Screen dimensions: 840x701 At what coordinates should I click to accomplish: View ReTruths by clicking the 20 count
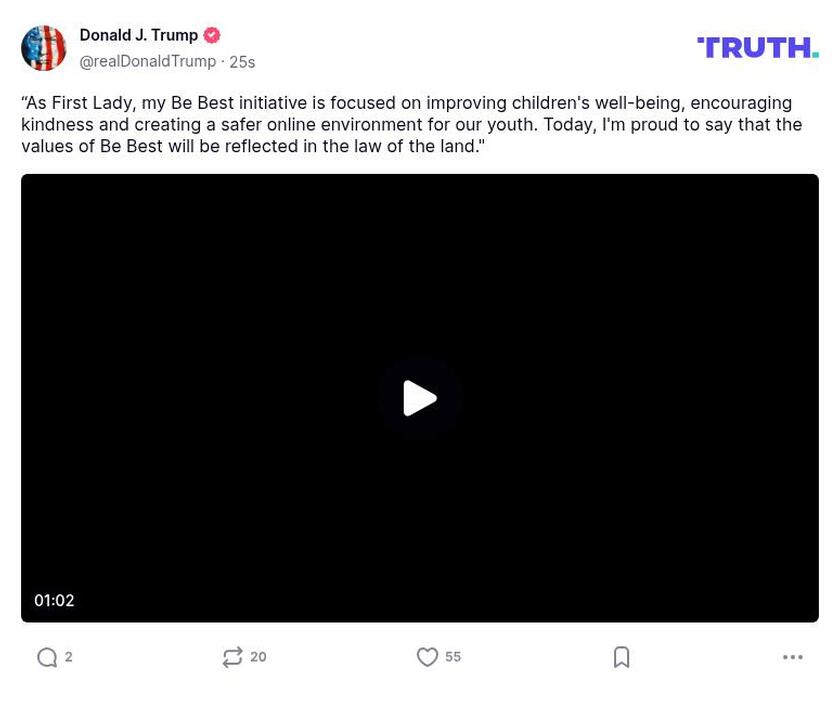[258, 657]
